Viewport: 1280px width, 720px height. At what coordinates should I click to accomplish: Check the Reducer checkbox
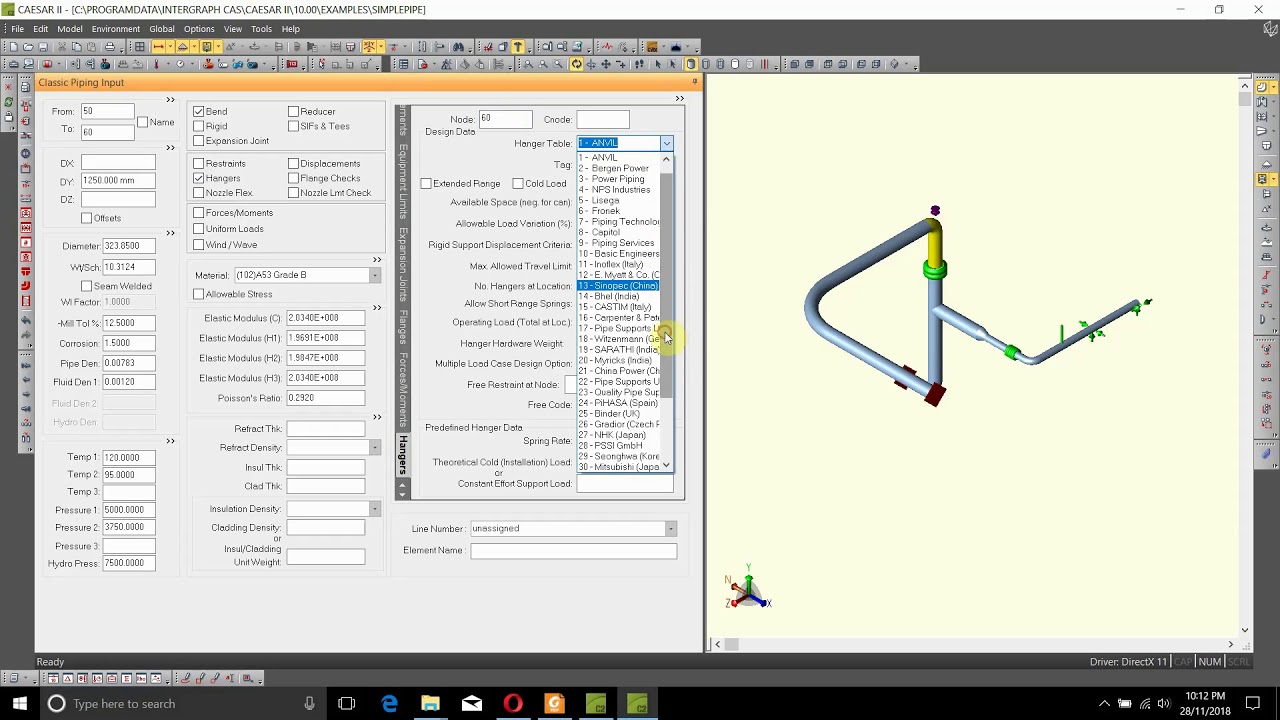tap(293, 111)
